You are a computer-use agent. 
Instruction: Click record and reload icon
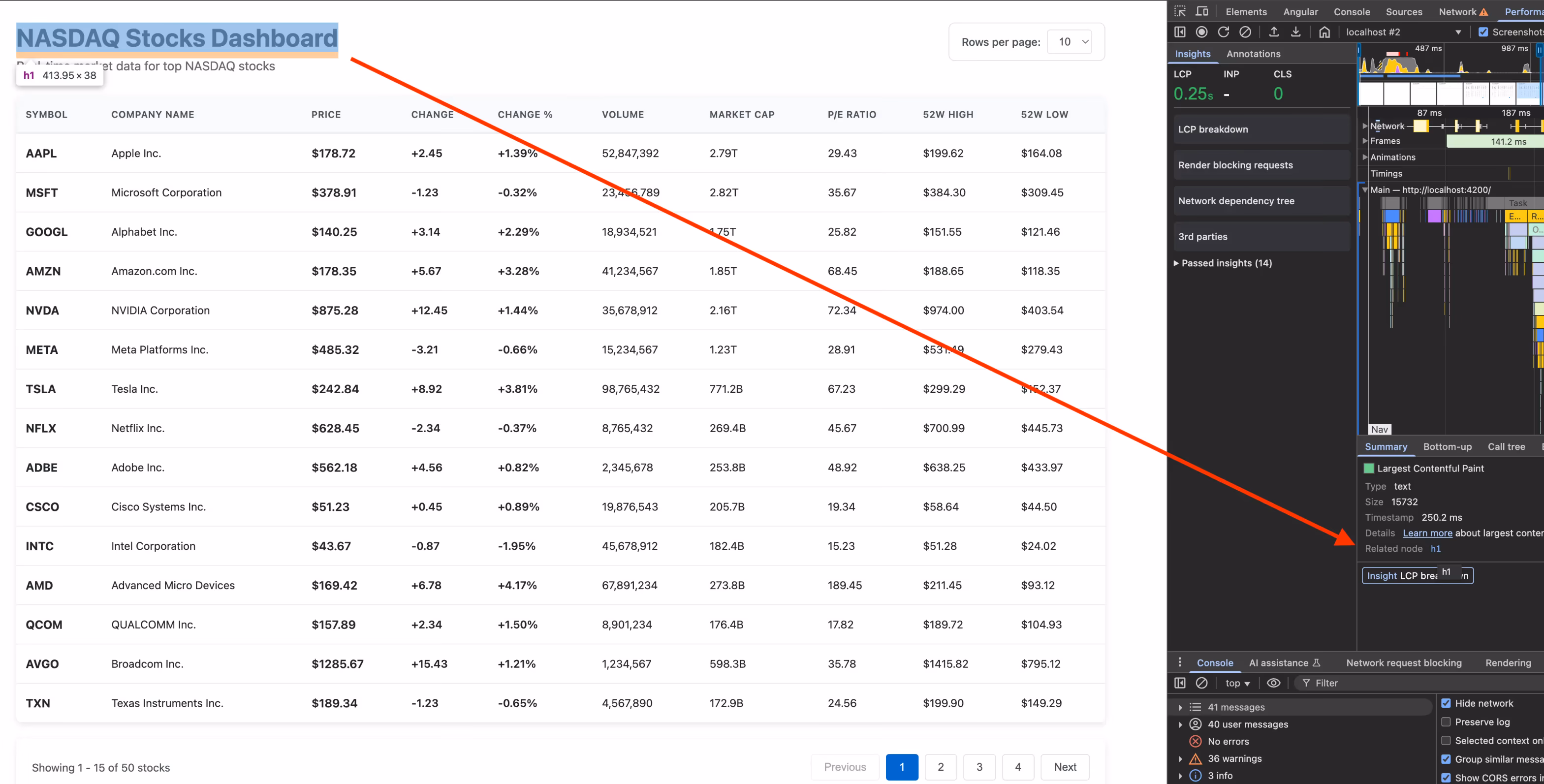(1223, 32)
